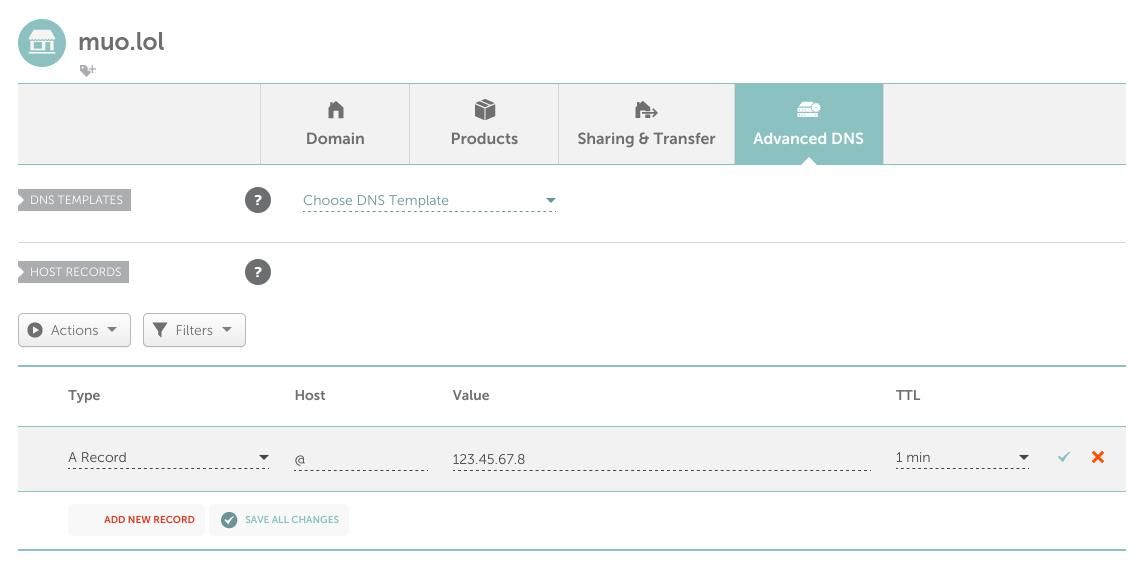Screen dimensions: 1138x563
Task: Click the muo.lol domain title
Action: tap(121, 41)
